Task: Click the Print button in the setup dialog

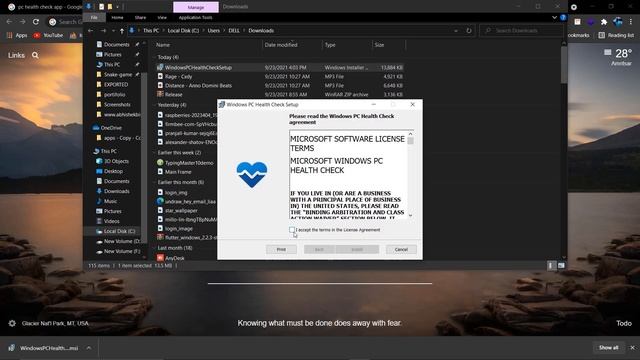Action: (x=281, y=249)
